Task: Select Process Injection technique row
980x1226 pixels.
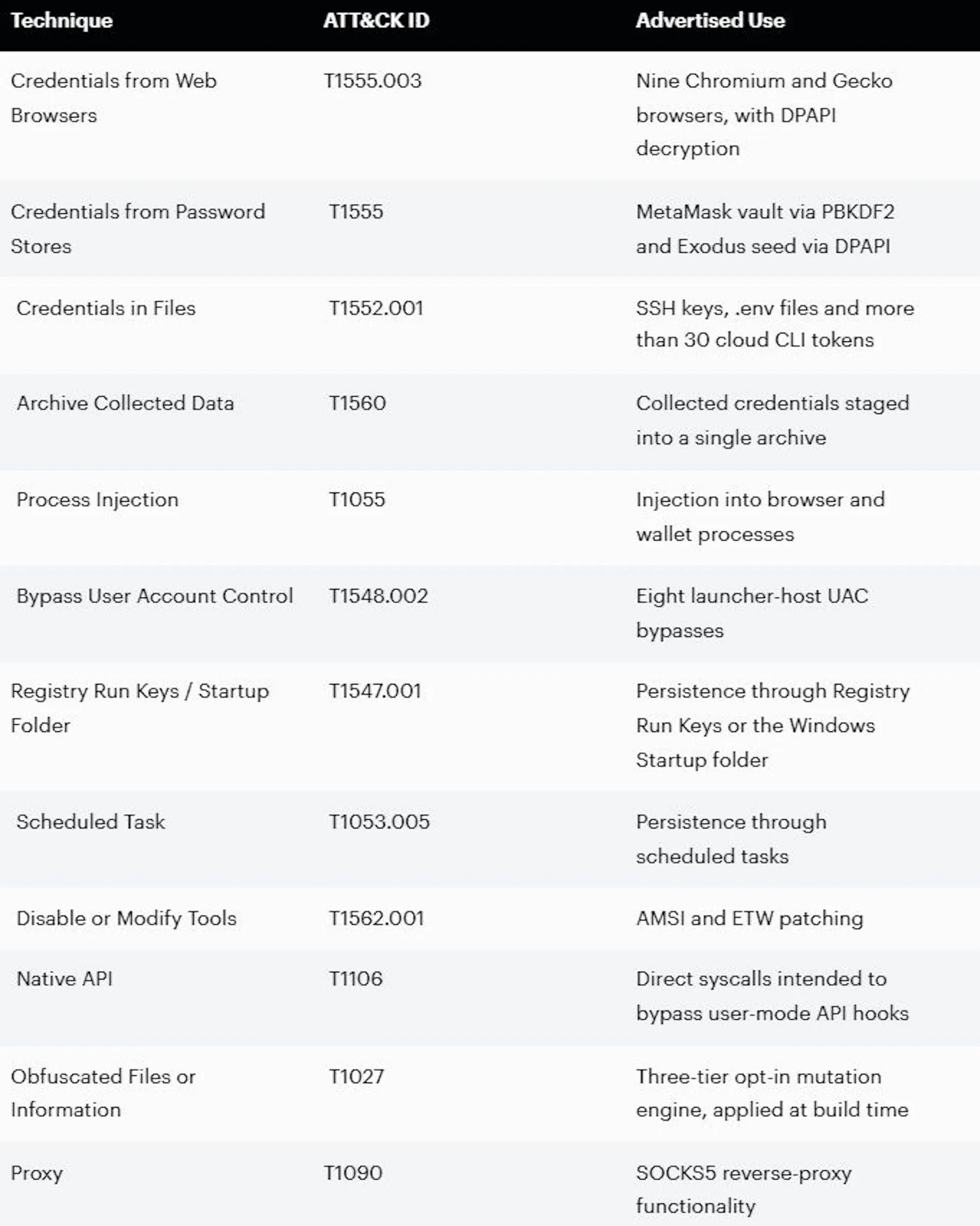Action: 489,518
